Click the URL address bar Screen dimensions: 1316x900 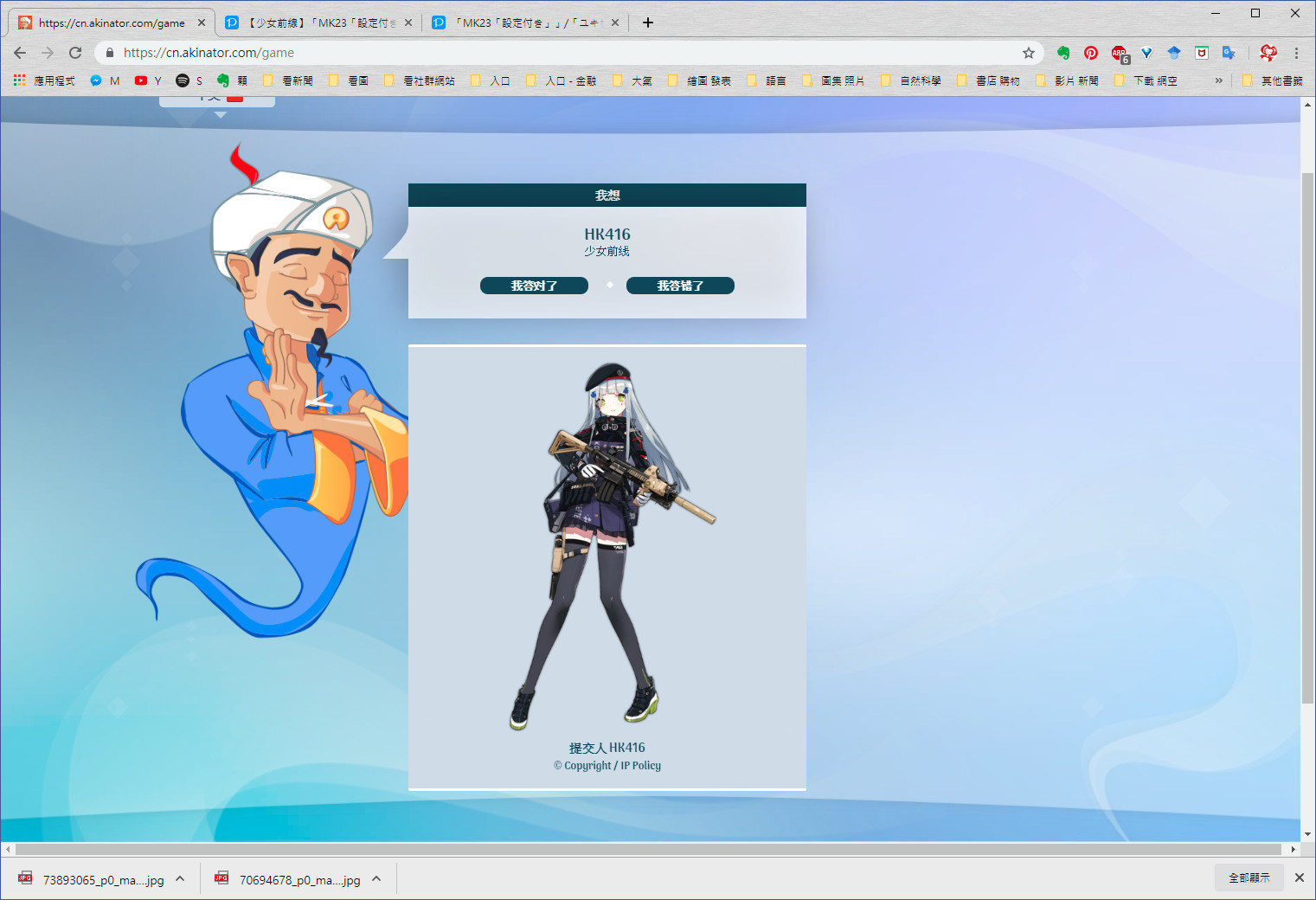pyautogui.click(x=562, y=53)
